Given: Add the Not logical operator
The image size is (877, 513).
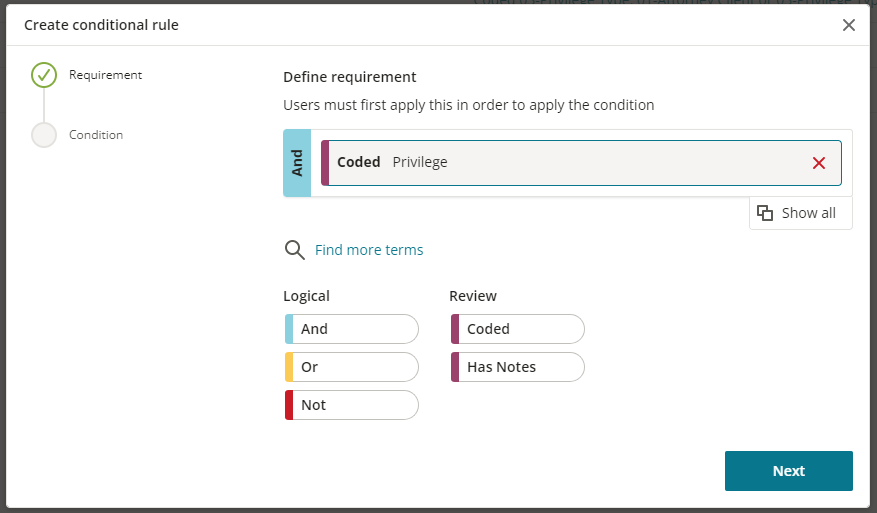Looking at the screenshot, I should [x=351, y=405].
